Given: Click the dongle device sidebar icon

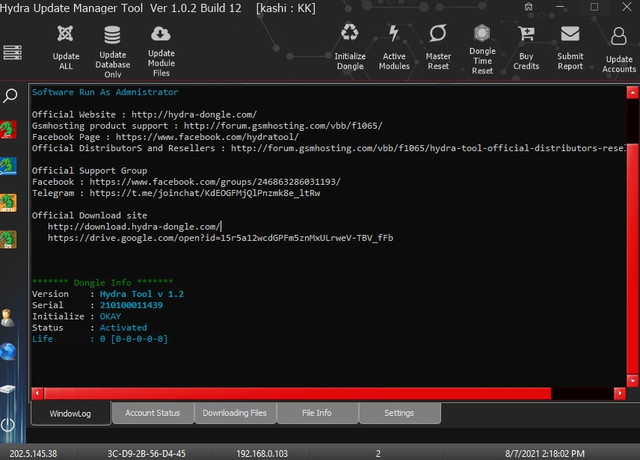Looking at the screenshot, I should [7, 389].
